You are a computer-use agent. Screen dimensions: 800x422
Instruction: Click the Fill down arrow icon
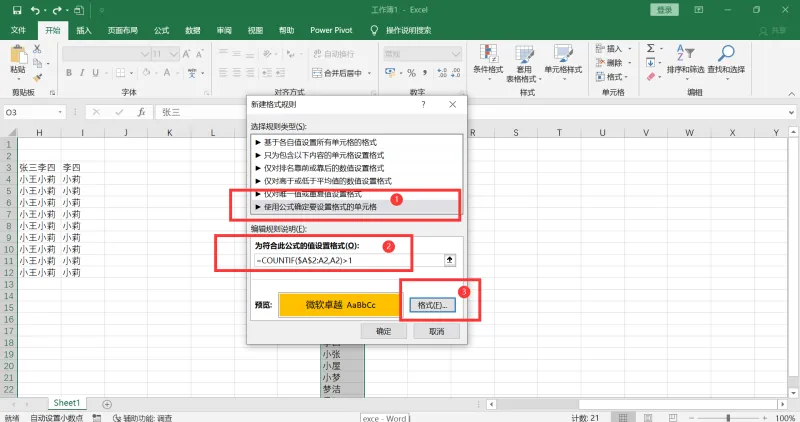click(651, 63)
